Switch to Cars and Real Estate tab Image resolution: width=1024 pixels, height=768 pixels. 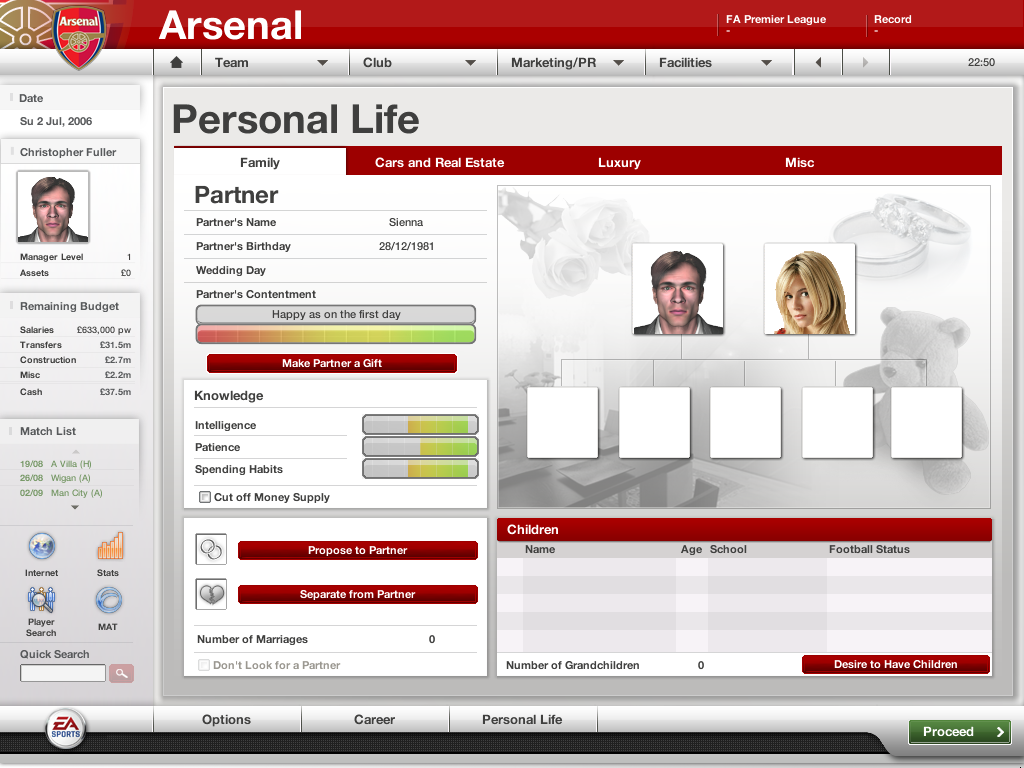click(x=439, y=162)
